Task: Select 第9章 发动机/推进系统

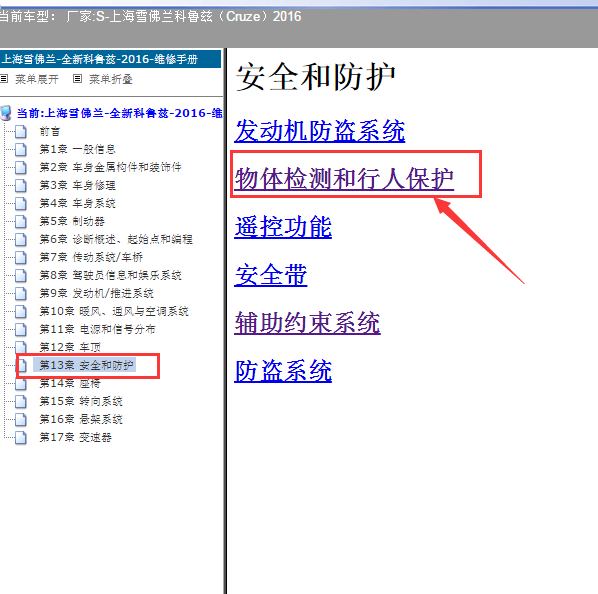Action: [x=96, y=293]
